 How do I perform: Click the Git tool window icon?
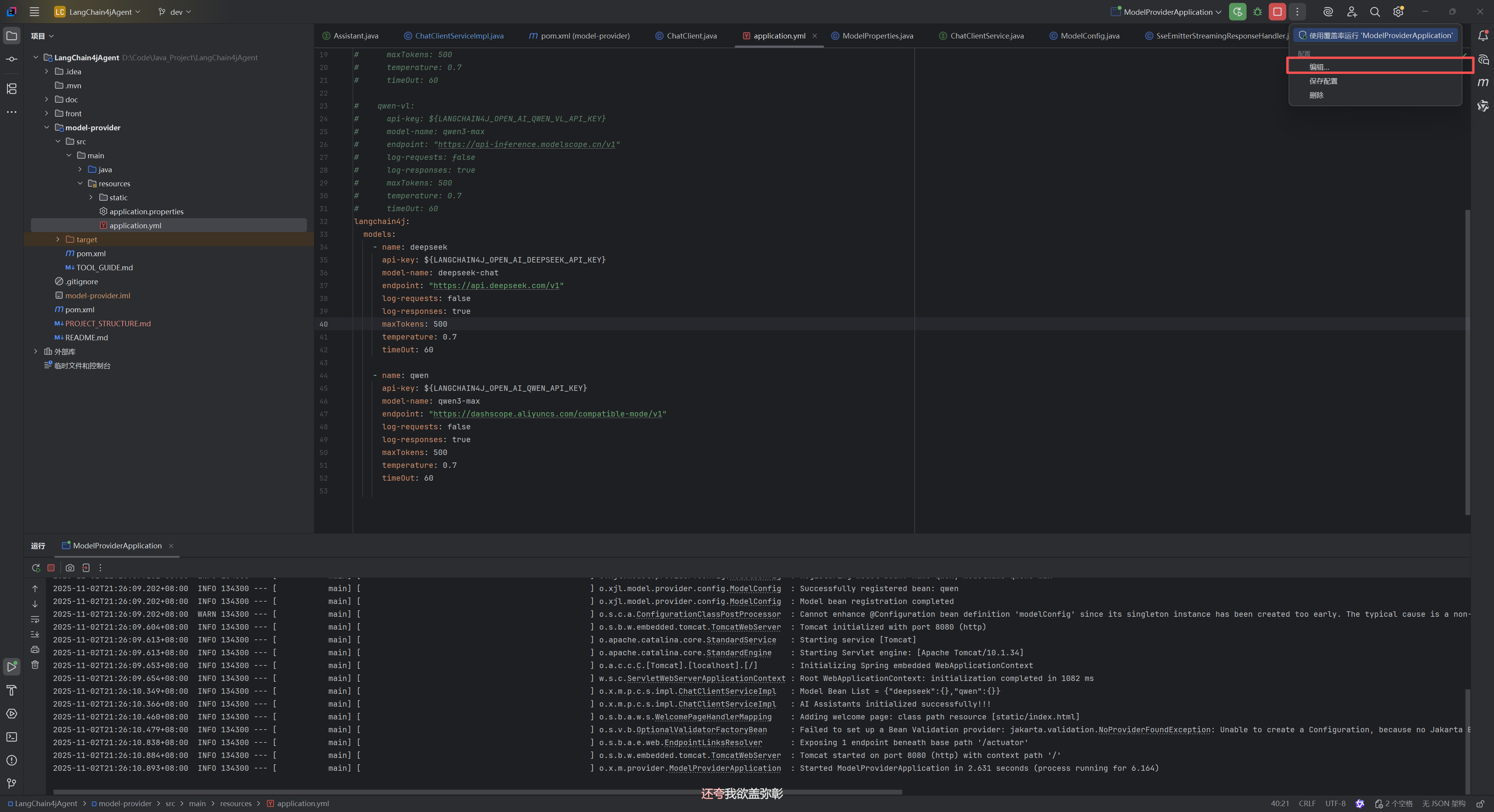pyautogui.click(x=12, y=784)
